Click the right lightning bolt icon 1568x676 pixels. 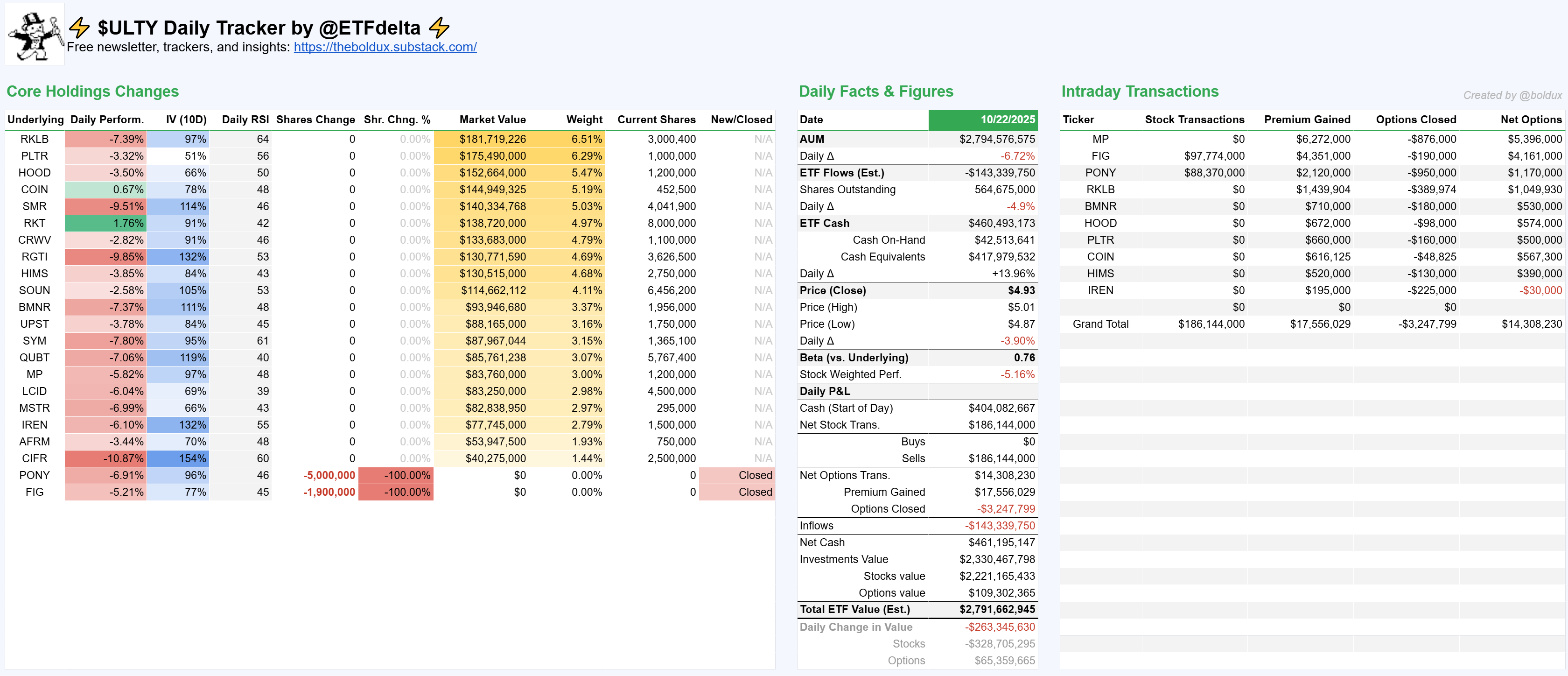coord(439,28)
